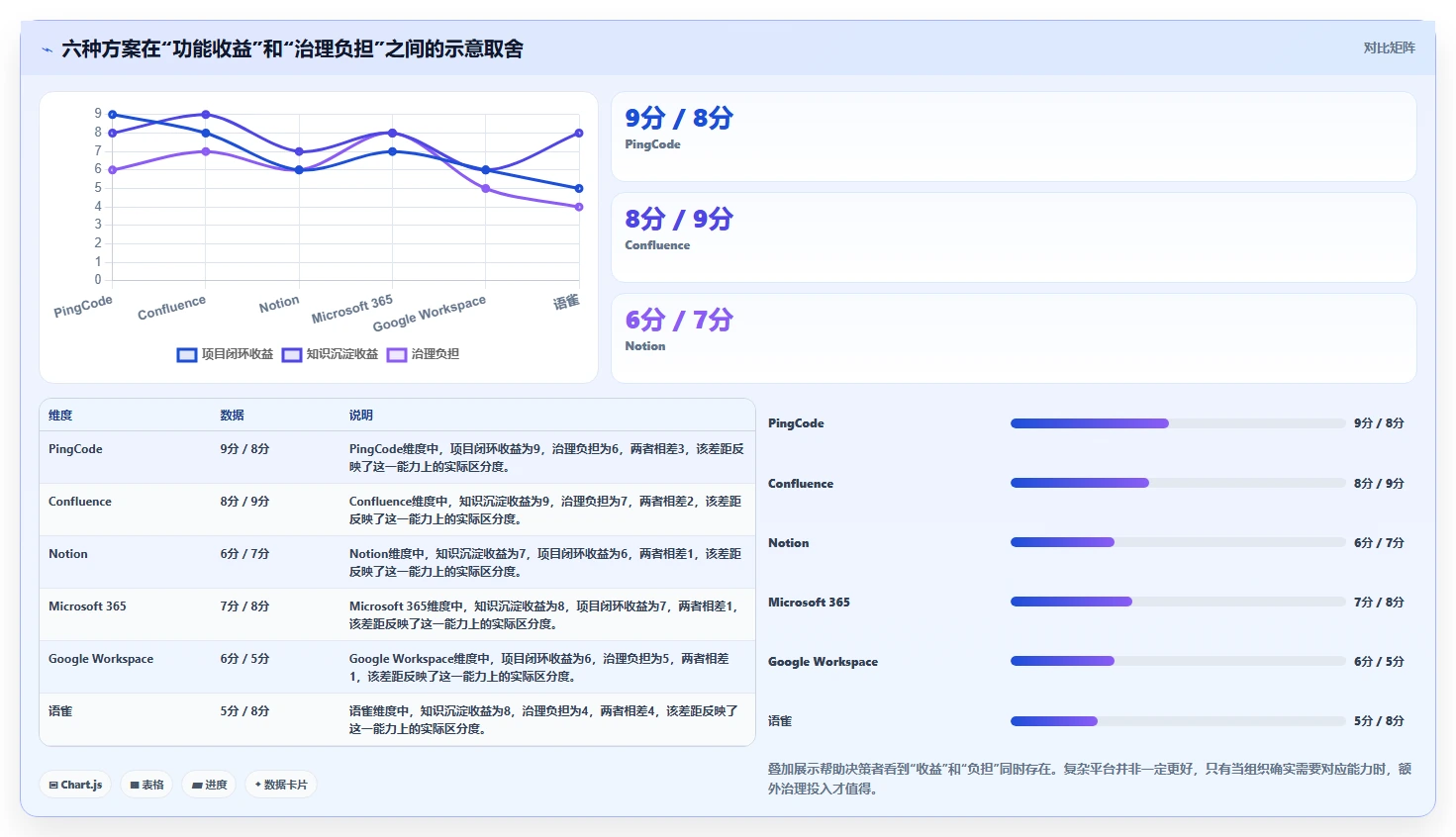Click the PingCode description text in the table
Viewport: 1456px width, 837px height.
click(546, 458)
